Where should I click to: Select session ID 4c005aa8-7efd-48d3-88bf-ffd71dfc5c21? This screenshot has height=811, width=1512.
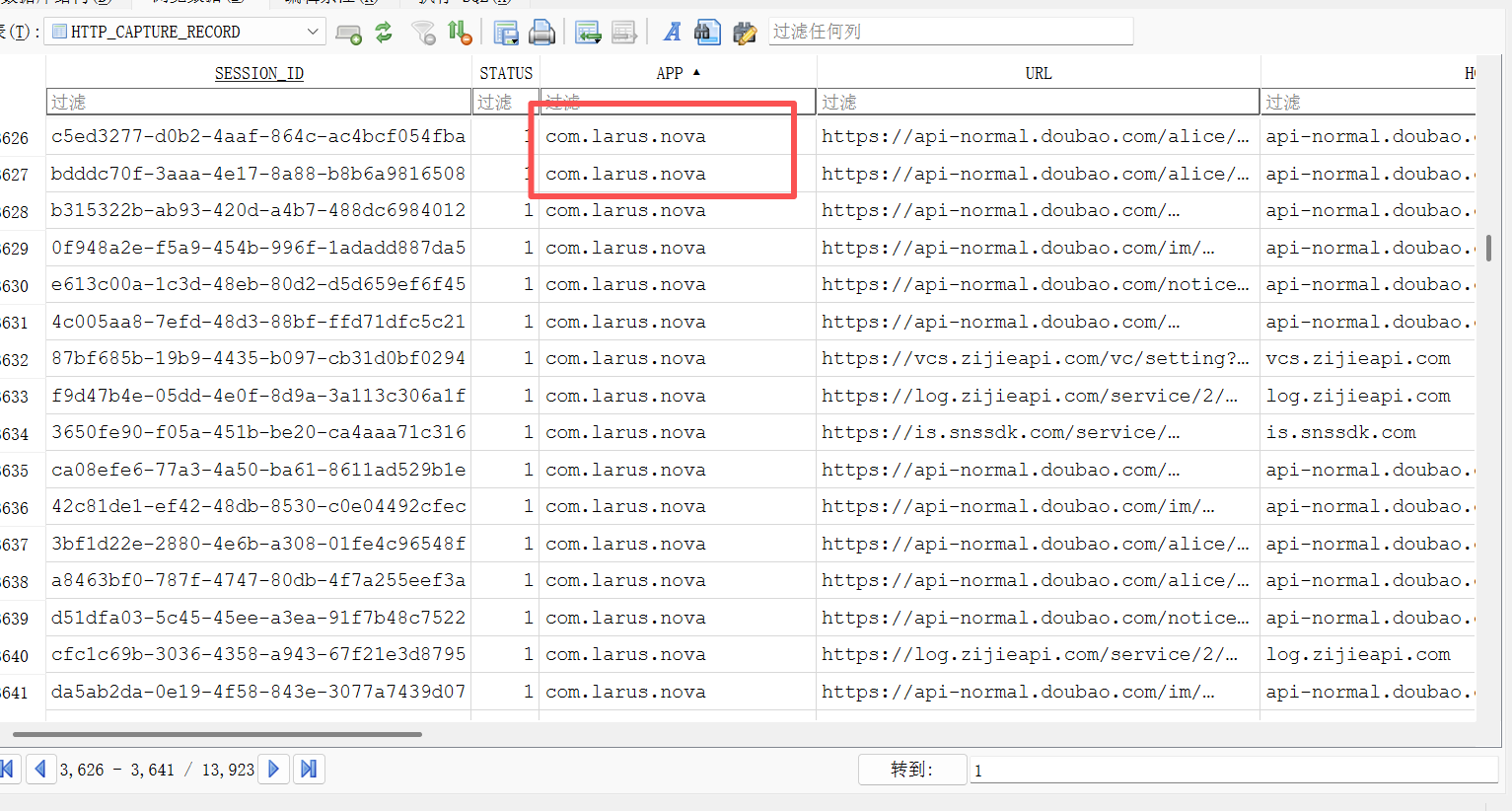click(258, 322)
